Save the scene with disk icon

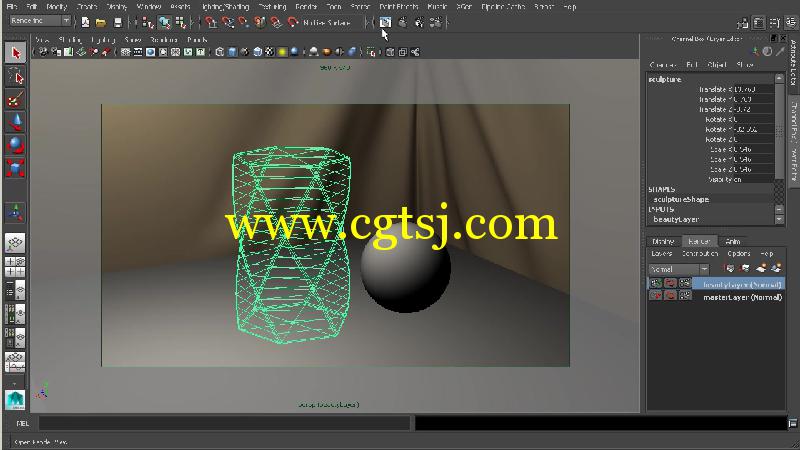click(x=118, y=22)
